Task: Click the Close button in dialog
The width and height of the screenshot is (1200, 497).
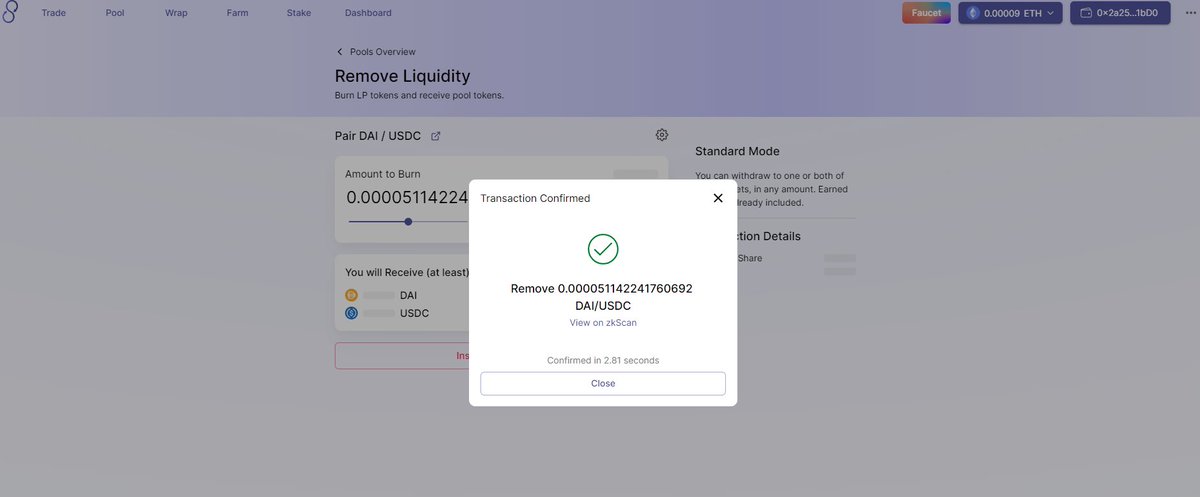Action: pyautogui.click(x=603, y=383)
